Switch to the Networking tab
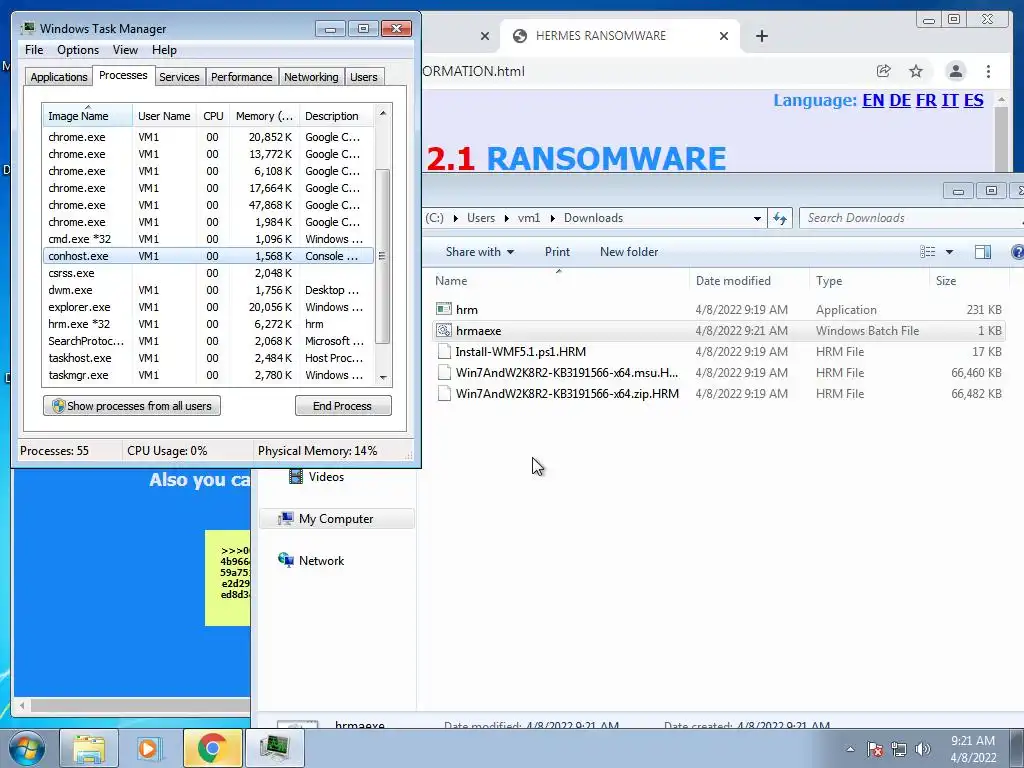The height and width of the screenshot is (768, 1024). [x=311, y=77]
